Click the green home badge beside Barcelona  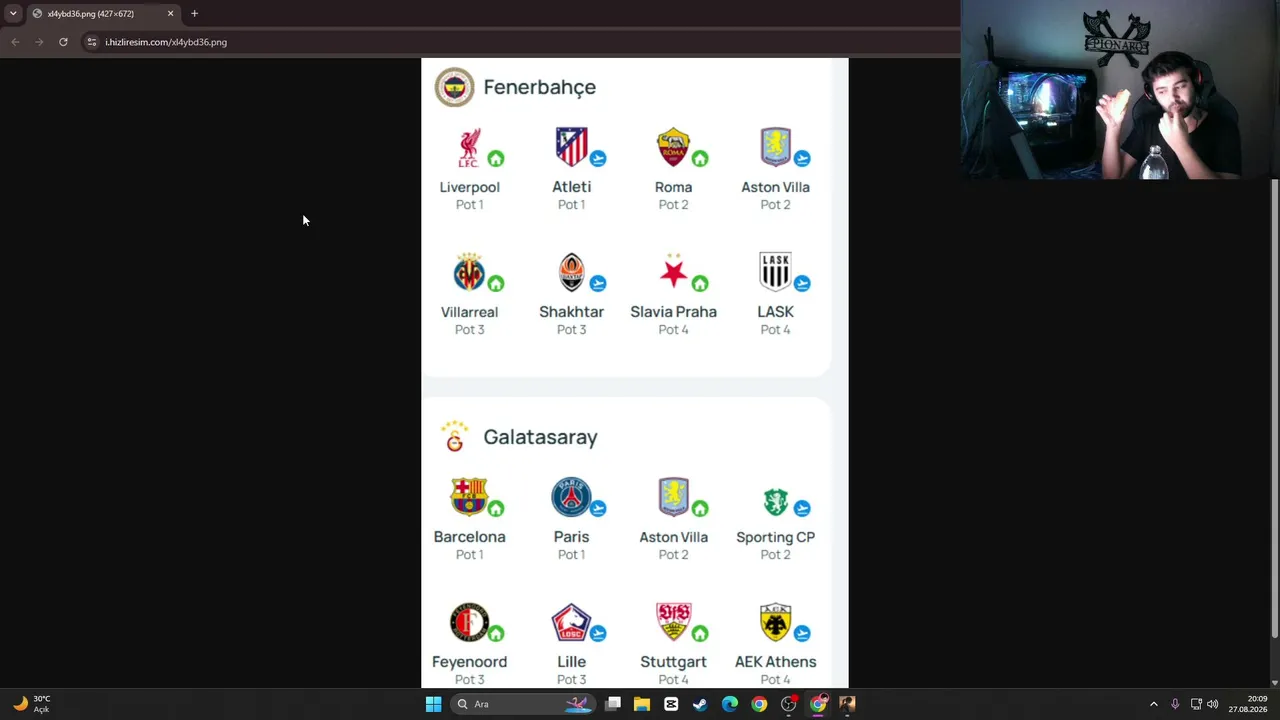coord(496,508)
